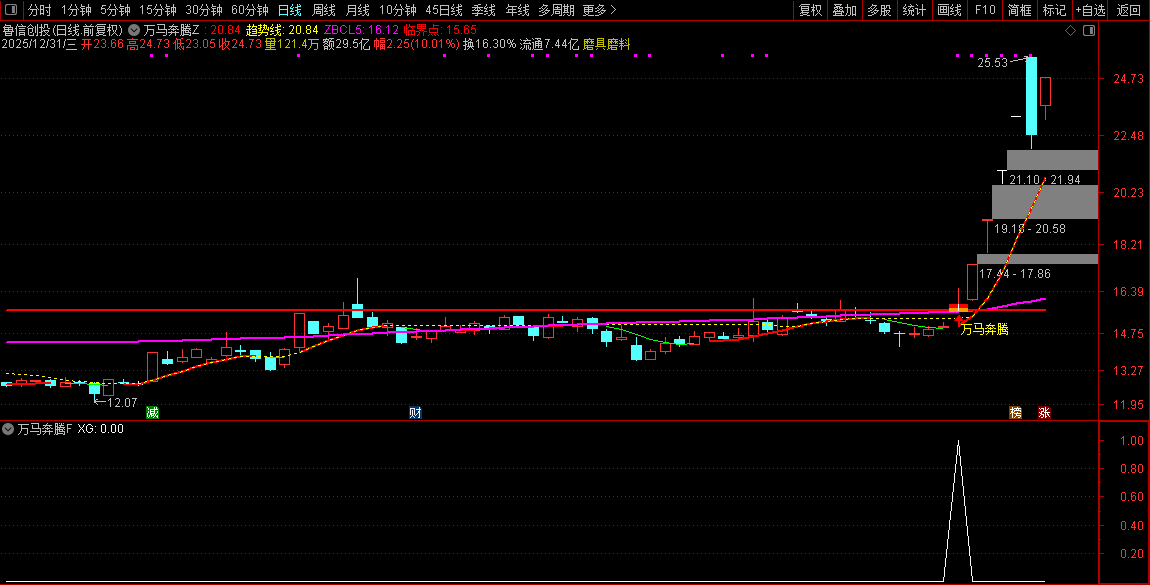Open the 多股 multi-stock view
This screenshot has height=585, width=1150.
(x=879, y=10)
